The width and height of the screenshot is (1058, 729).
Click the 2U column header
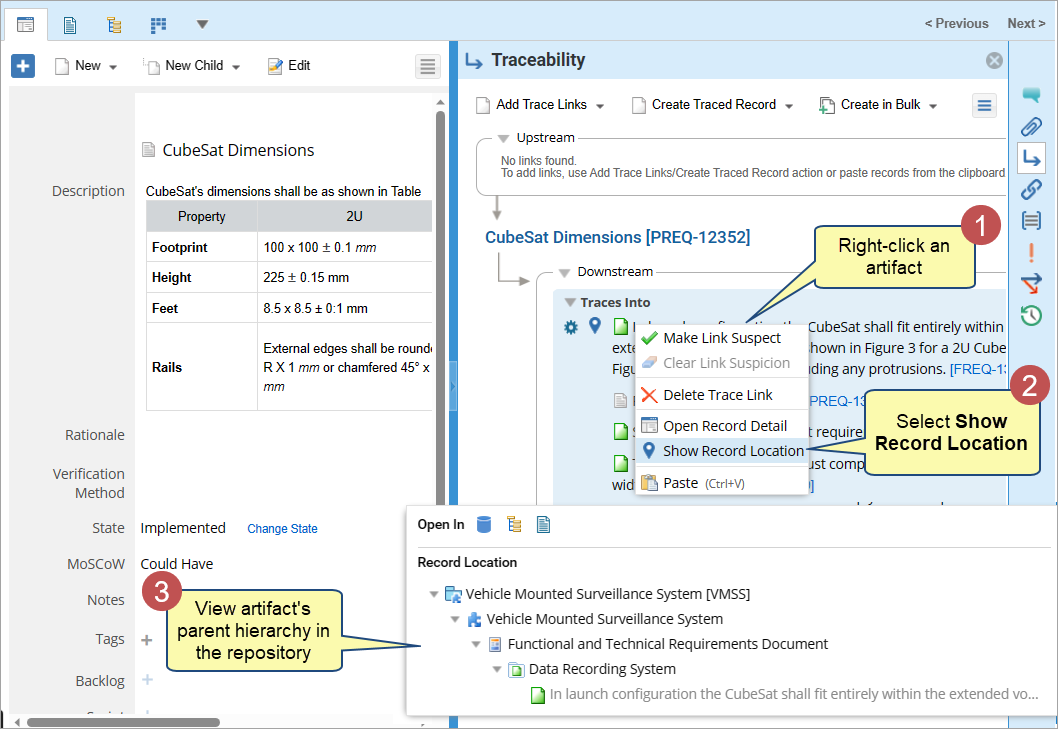pyautogui.click(x=345, y=217)
